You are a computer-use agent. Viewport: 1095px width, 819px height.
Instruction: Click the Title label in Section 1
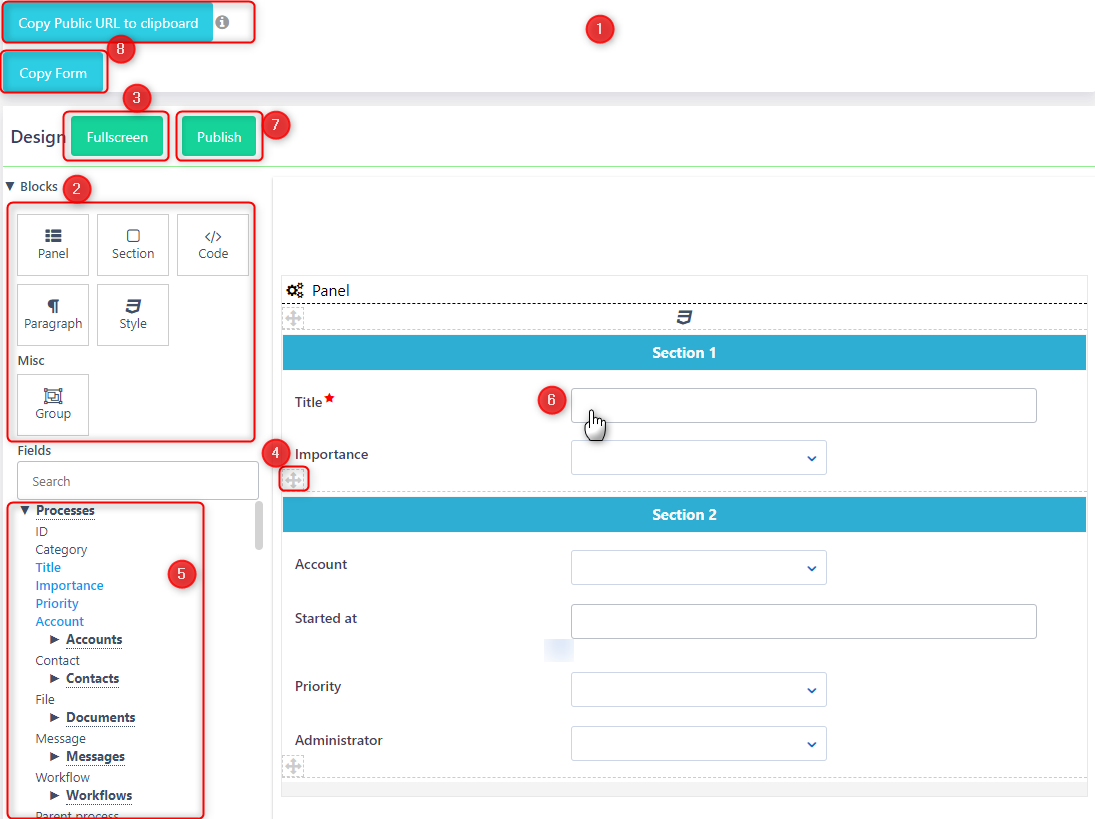click(308, 402)
